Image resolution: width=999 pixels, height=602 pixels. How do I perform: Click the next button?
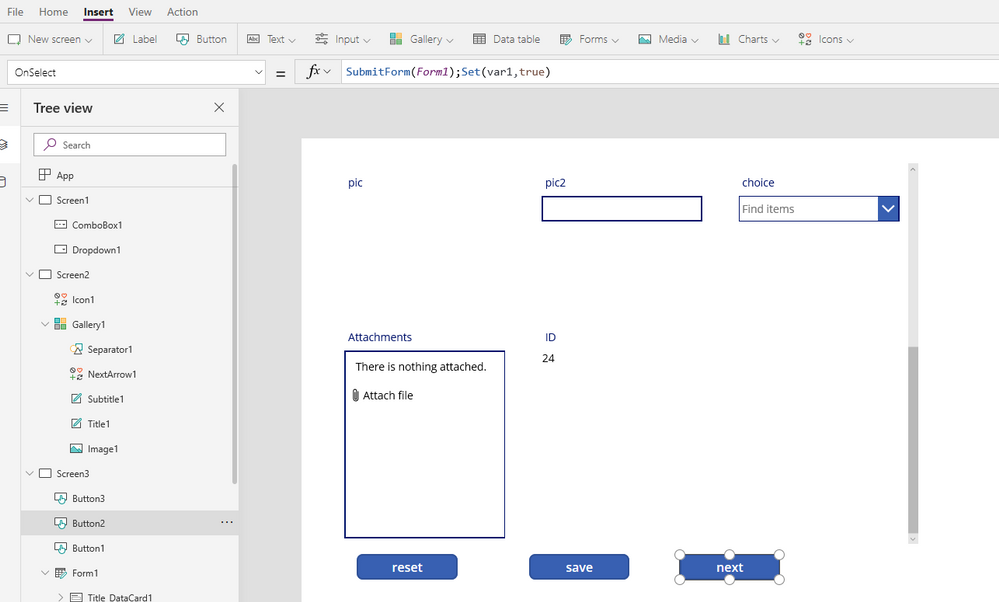(x=729, y=567)
